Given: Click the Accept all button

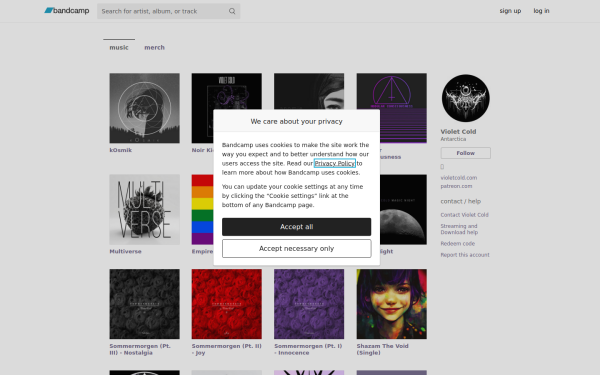Looking at the screenshot, I should click(x=296, y=227).
